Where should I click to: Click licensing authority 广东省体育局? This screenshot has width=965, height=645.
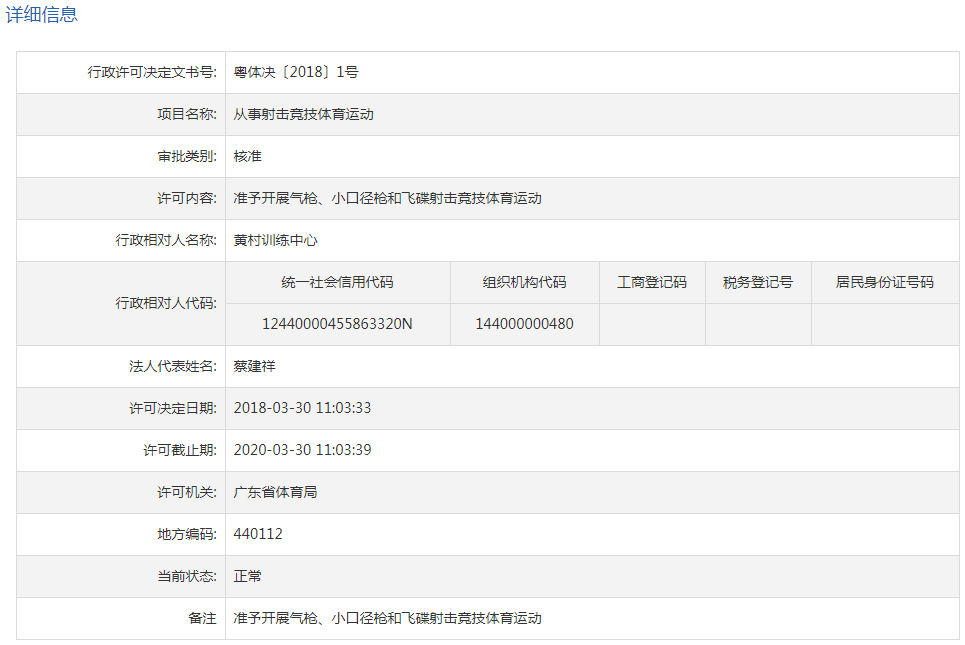[275, 492]
